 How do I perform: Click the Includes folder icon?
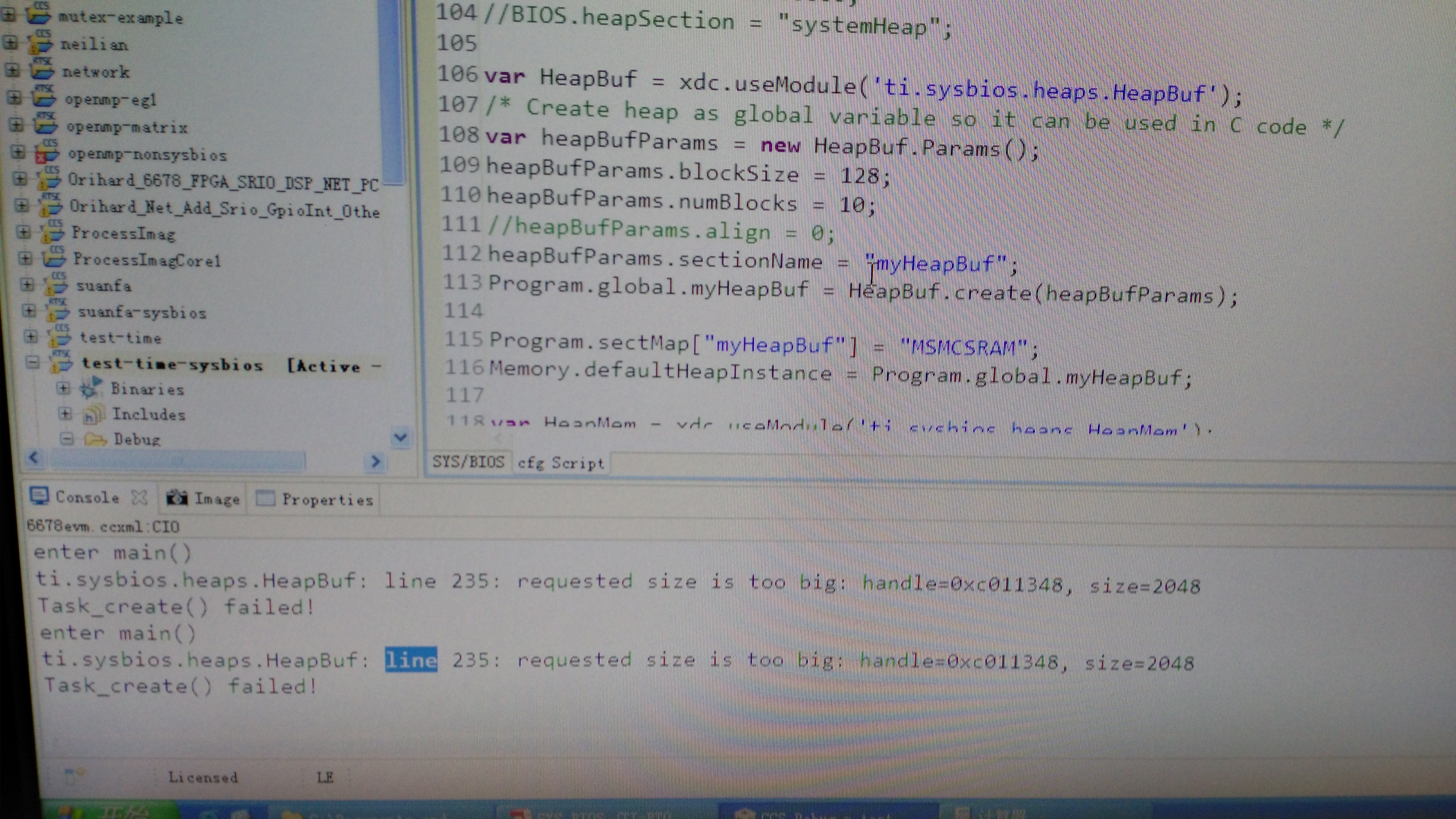pyautogui.click(x=93, y=415)
